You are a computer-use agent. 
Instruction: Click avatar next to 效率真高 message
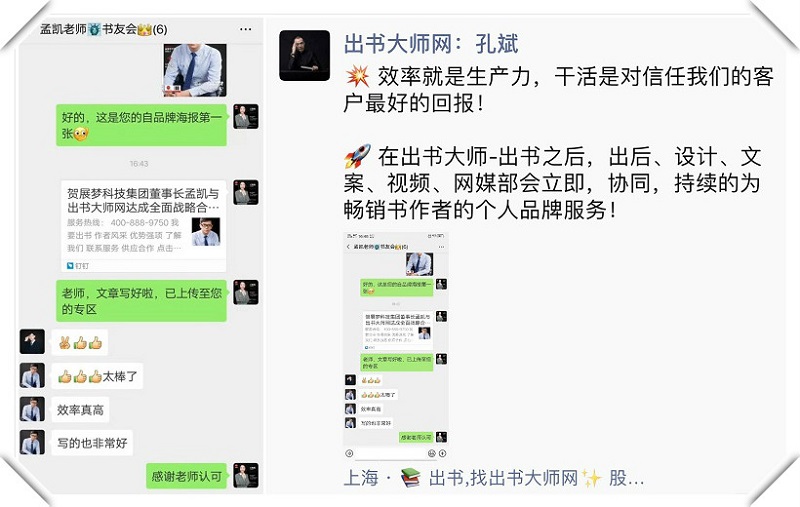click(32, 409)
